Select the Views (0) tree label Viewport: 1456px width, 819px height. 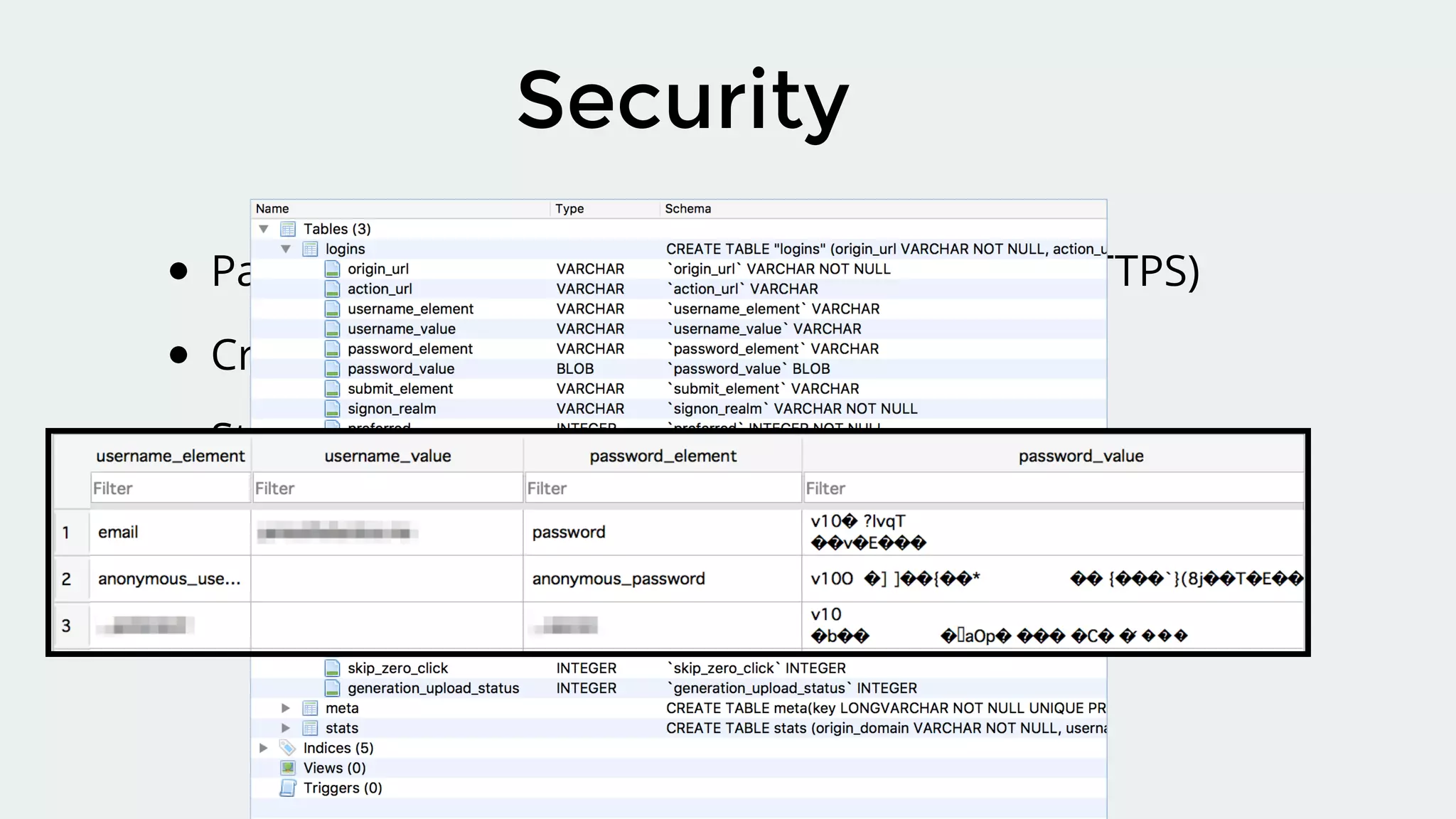coord(335,768)
